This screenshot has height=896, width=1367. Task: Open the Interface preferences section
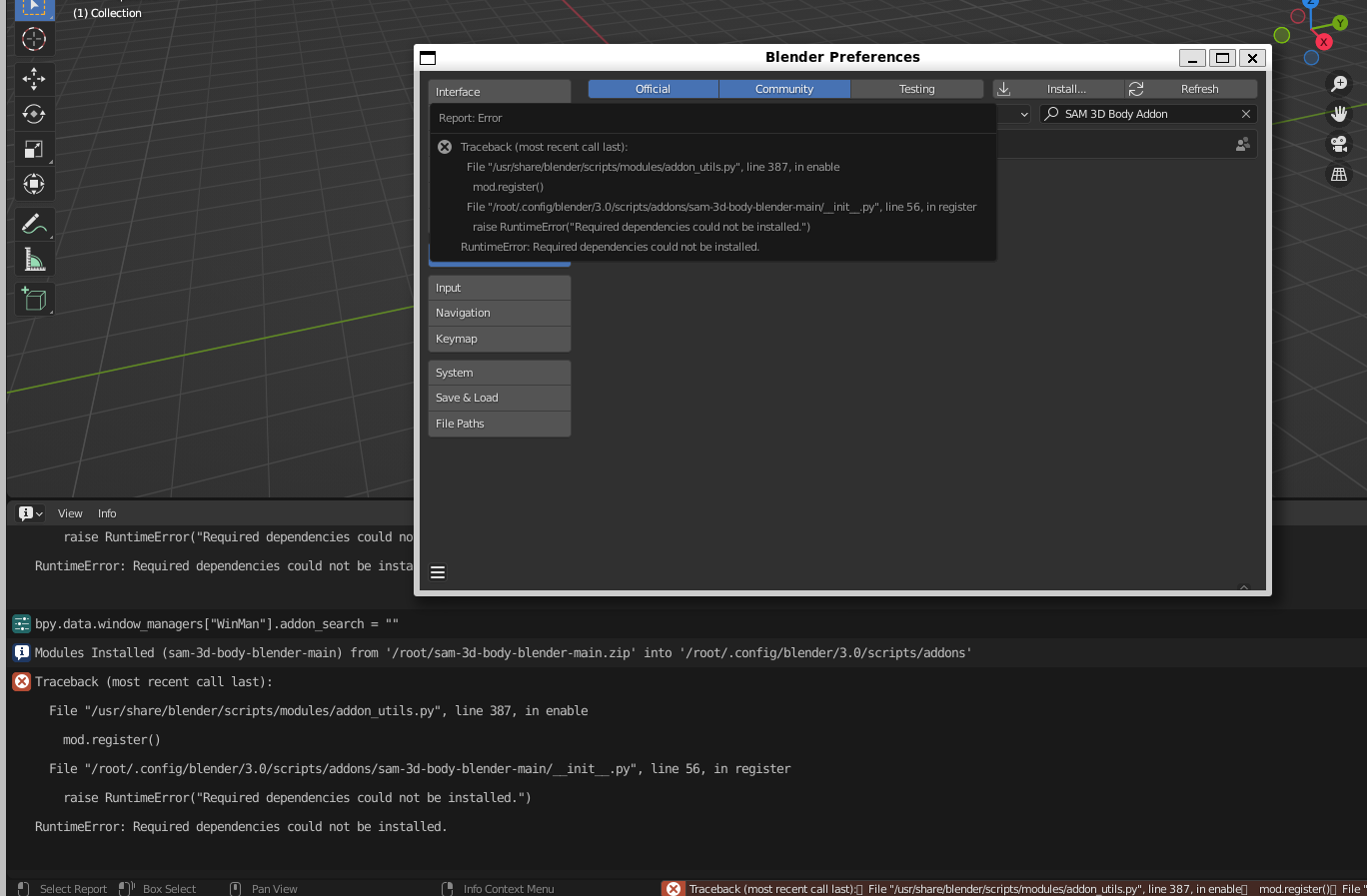pyautogui.click(x=500, y=91)
